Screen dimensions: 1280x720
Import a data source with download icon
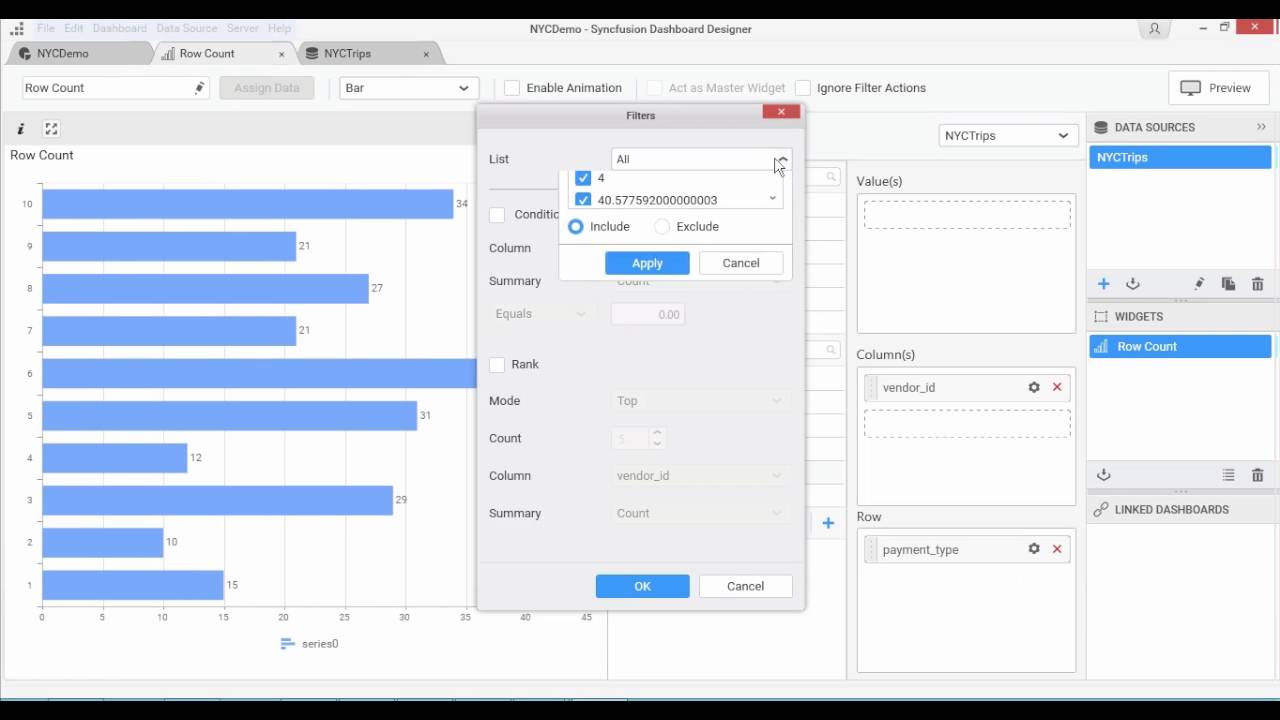1133,284
